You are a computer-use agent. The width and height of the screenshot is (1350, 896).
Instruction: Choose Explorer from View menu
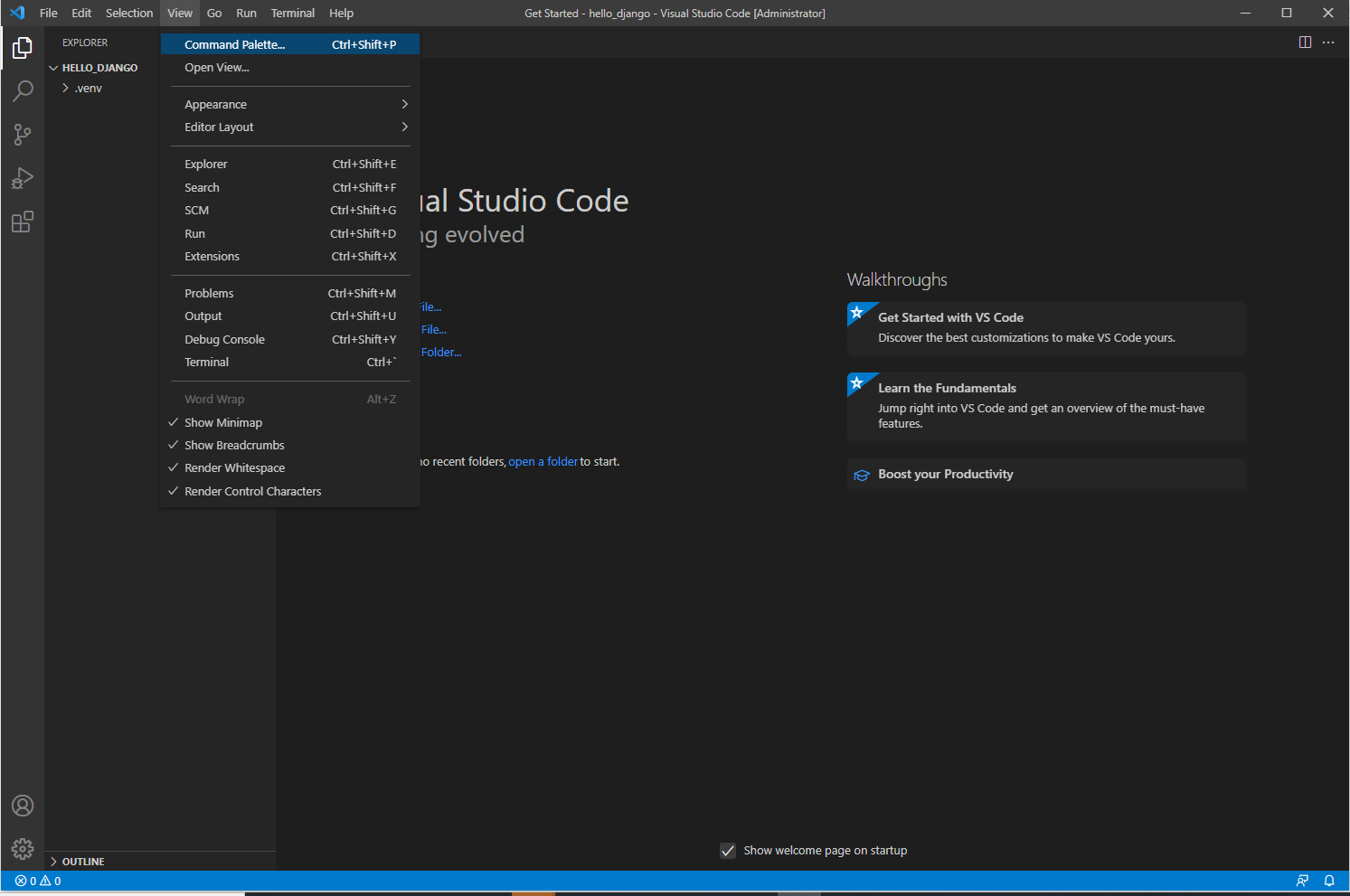(290, 164)
